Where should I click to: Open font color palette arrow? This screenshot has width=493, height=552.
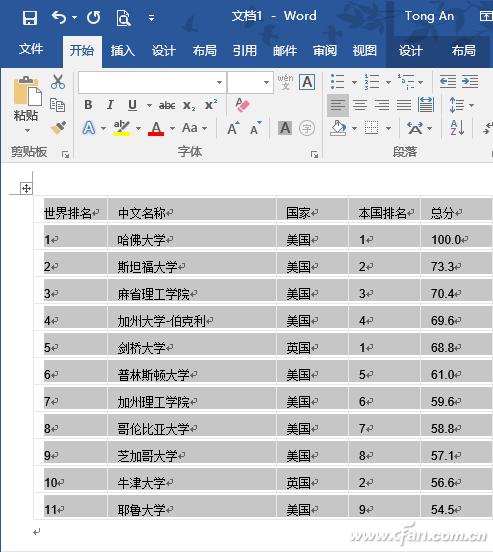173,128
